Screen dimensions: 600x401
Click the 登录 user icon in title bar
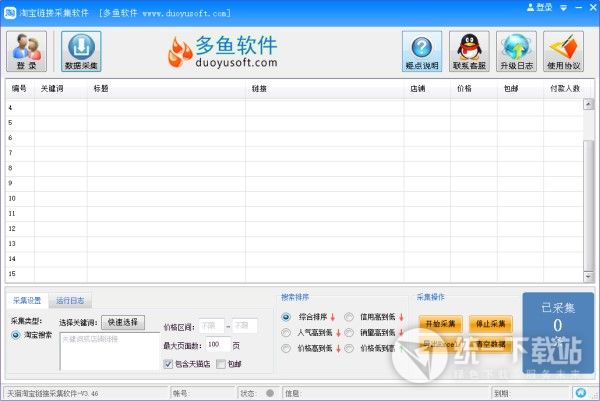[540, 7]
